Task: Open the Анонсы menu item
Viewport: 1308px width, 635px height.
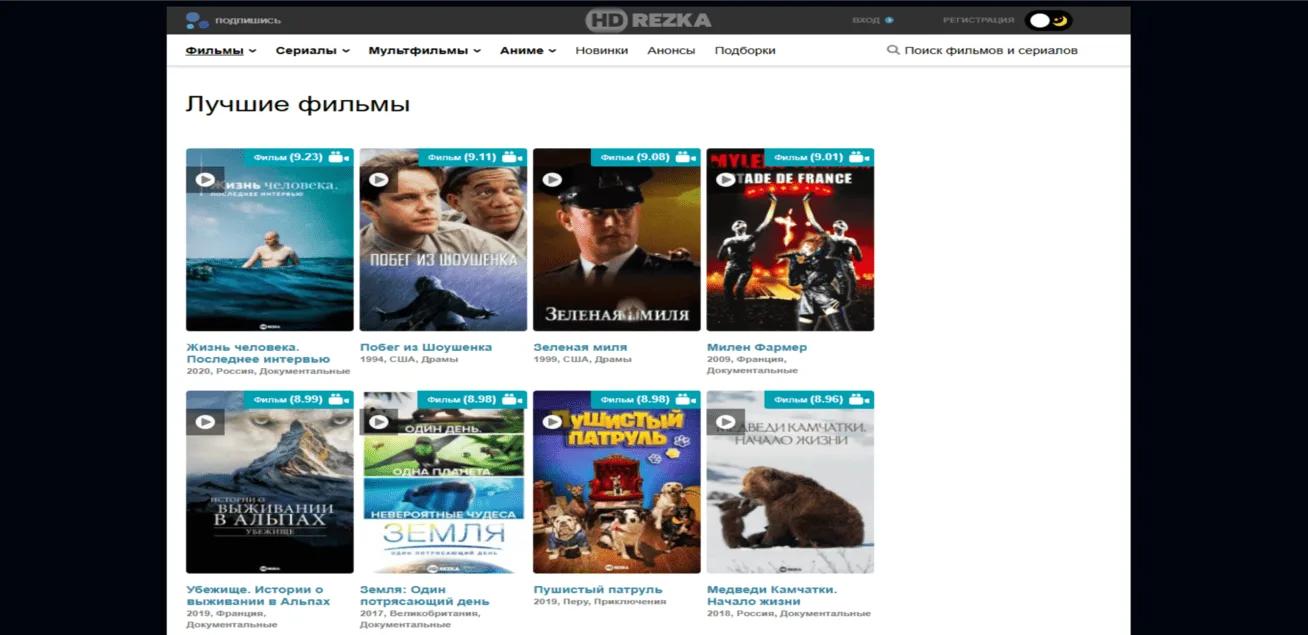Action: click(x=671, y=51)
